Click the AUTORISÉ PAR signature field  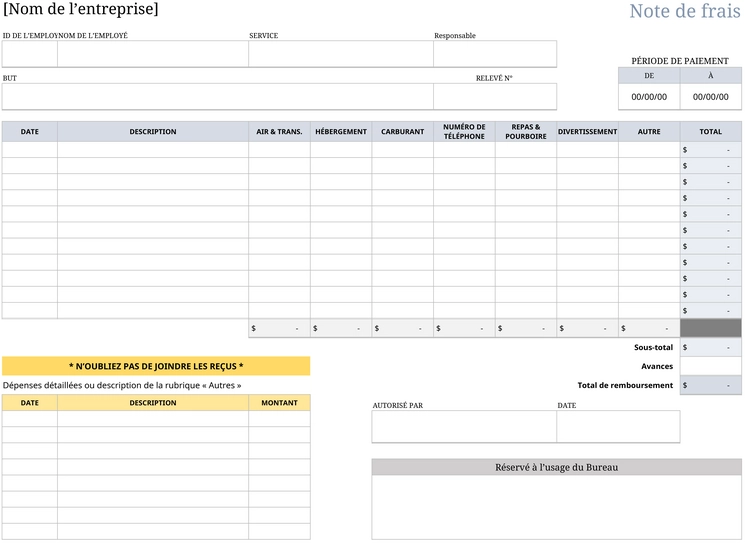(x=464, y=427)
